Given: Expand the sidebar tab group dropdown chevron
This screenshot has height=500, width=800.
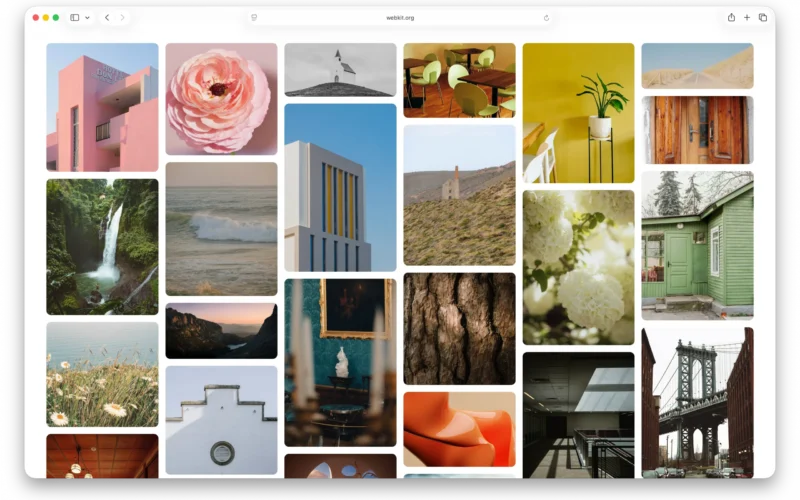Looking at the screenshot, I should tap(87, 17).
